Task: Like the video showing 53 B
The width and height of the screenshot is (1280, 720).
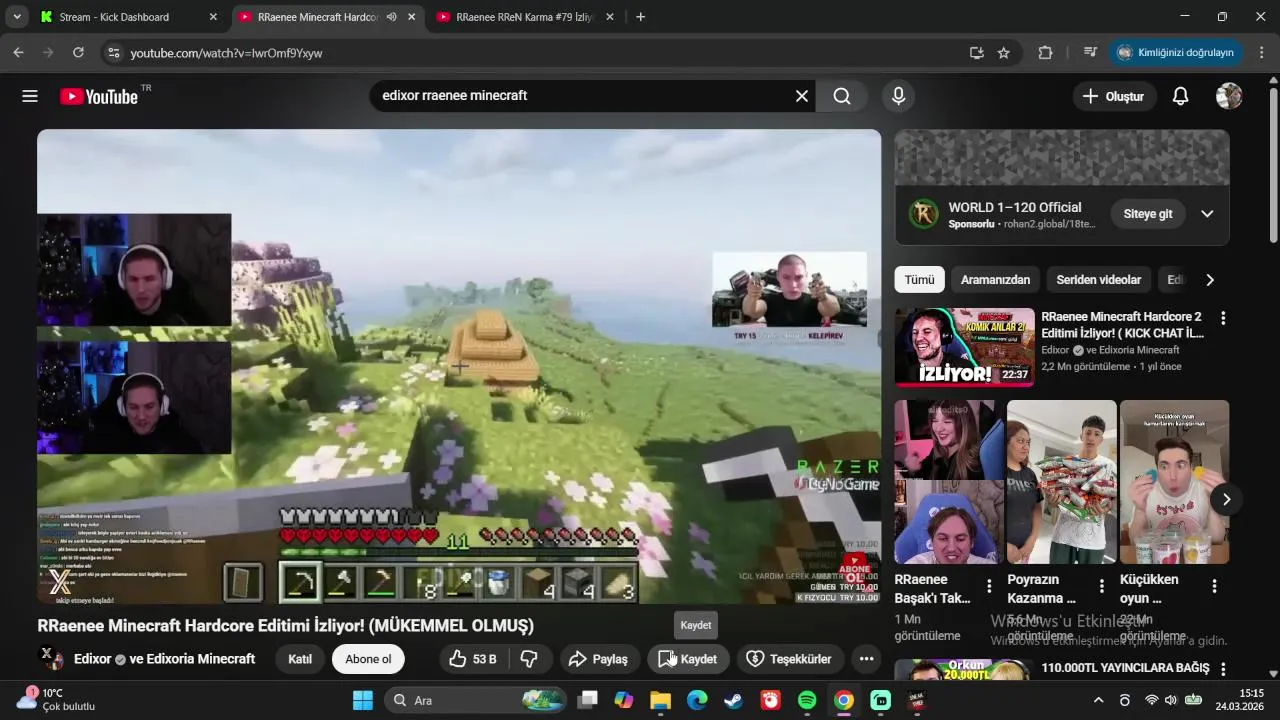Action: pyautogui.click(x=473, y=659)
